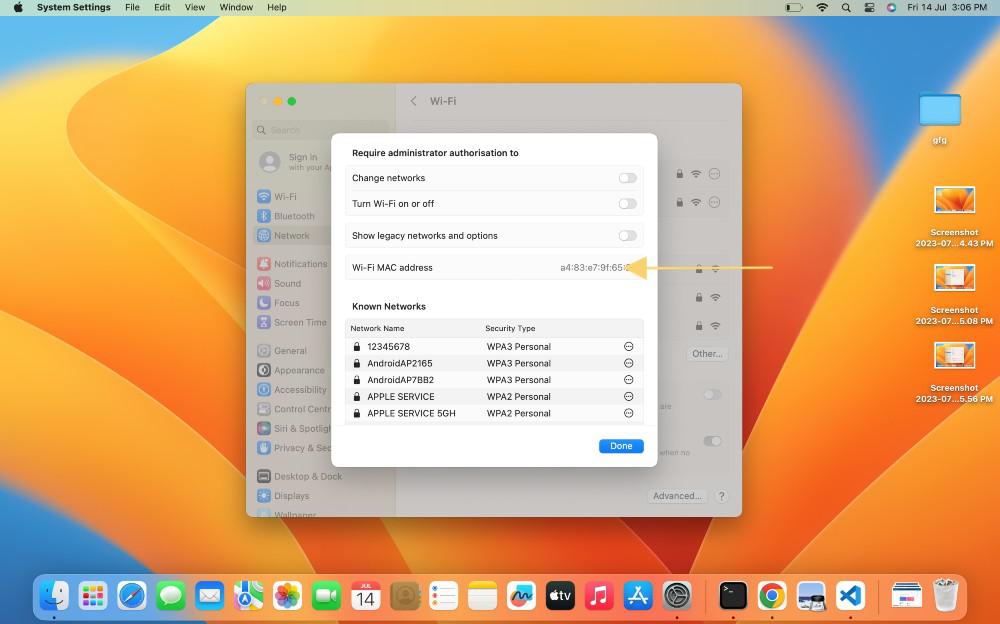The image size is (1000, 624).
Task: Open Network settings in the sidebar
Action: tap(290, 235)
